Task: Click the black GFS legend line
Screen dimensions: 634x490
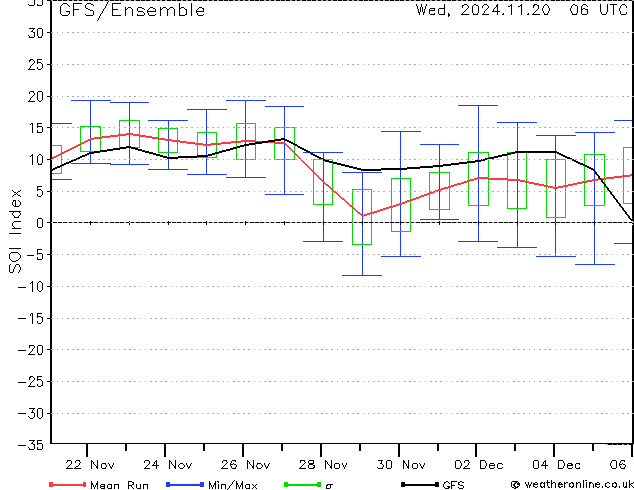Action: coord(420,484)
